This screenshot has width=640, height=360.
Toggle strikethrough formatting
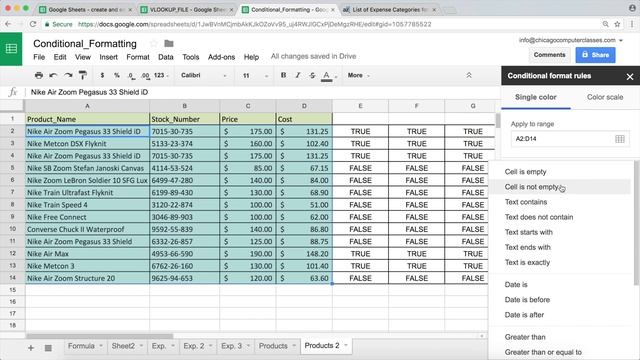312,75
